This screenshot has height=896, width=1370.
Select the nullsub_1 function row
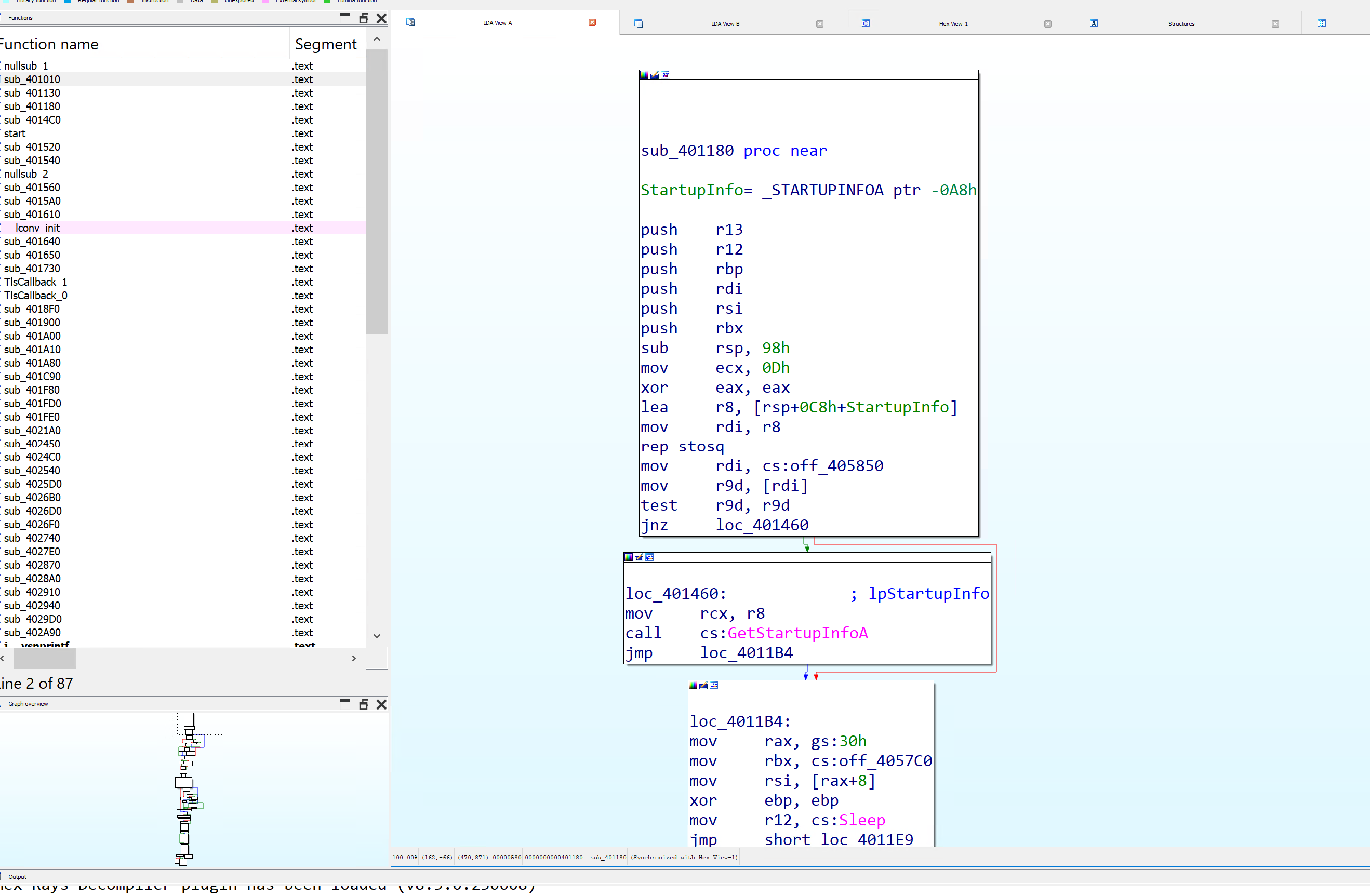click(x=182, y=65)
